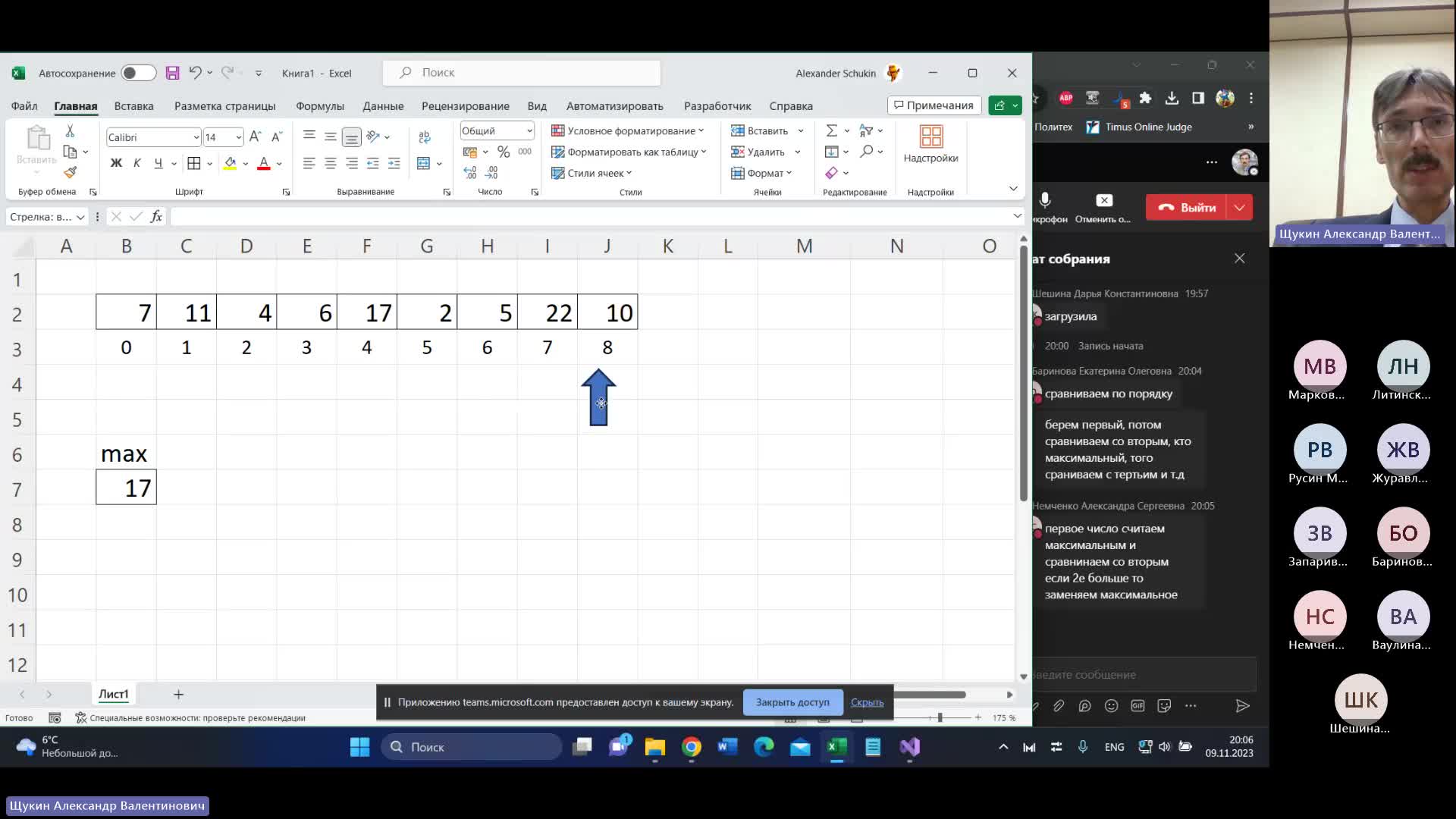1456x819 pixels.
Task: Open the Calibri font name dropdown
Action: coord(196,137)
